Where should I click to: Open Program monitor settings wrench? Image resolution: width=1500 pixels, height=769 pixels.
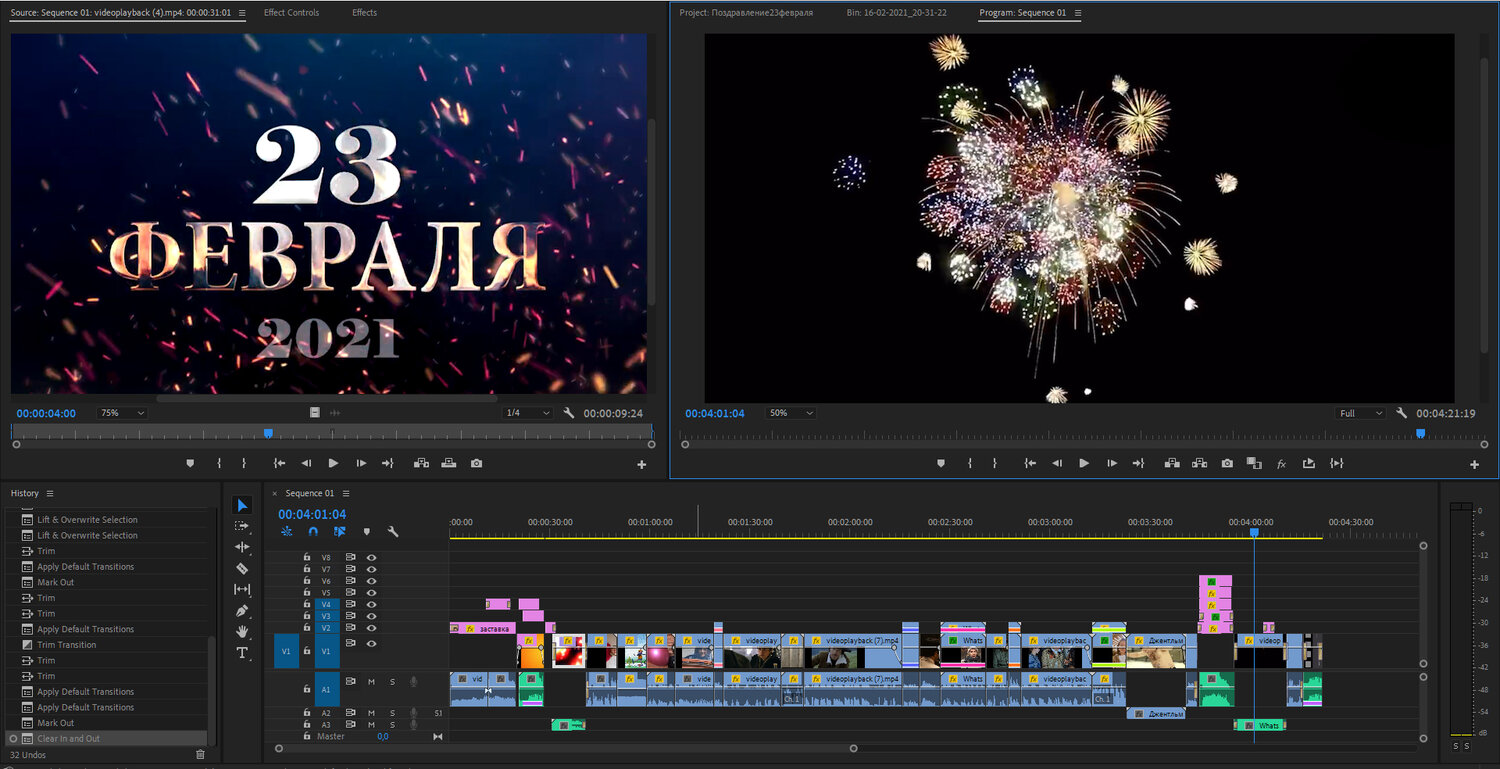click(x=1402, y=413)
